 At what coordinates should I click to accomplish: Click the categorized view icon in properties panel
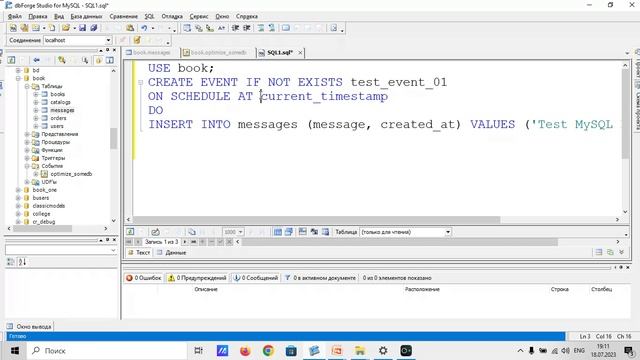(11, 262)
